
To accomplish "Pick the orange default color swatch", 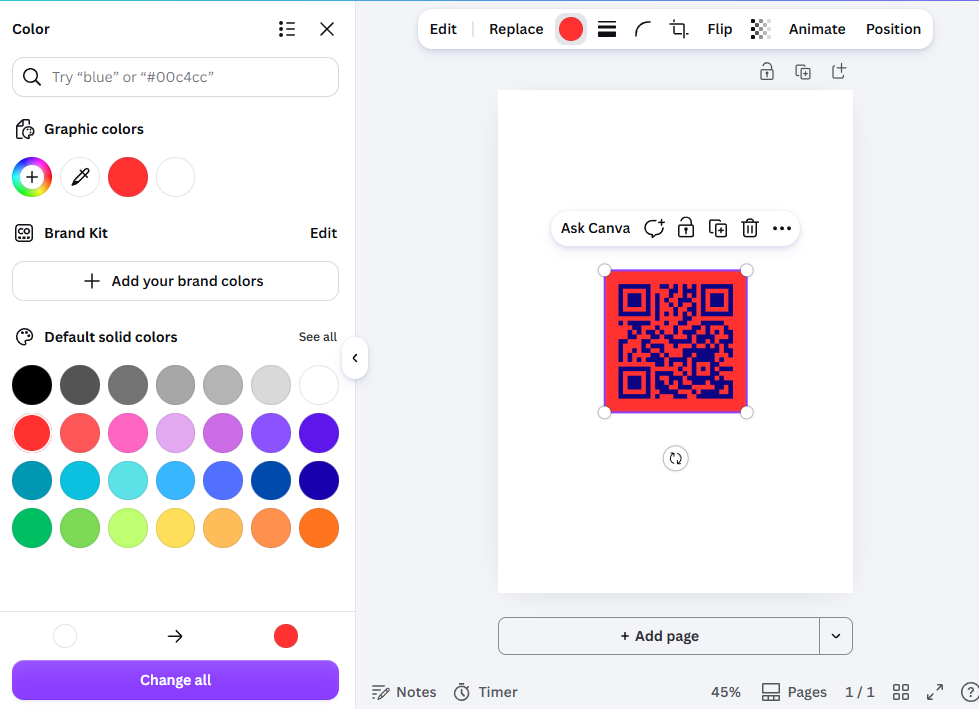I will click(319, 528).
